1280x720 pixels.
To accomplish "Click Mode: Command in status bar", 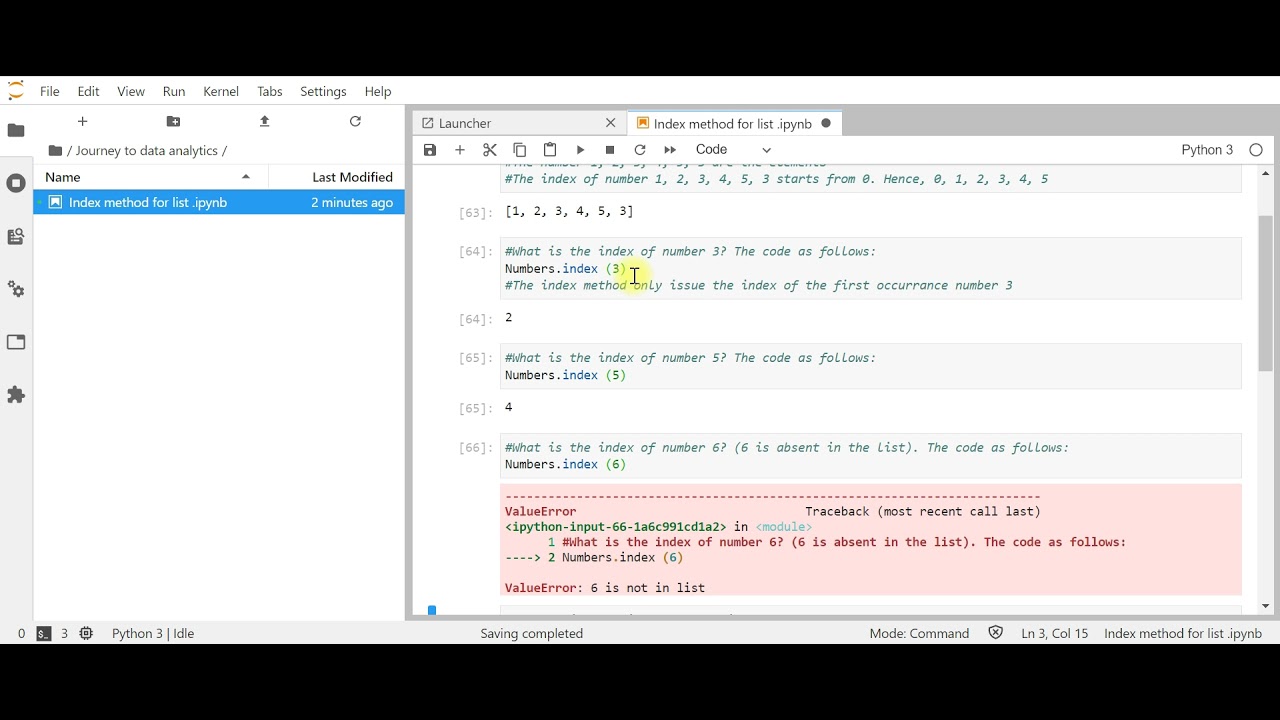I will click(919, 633).
